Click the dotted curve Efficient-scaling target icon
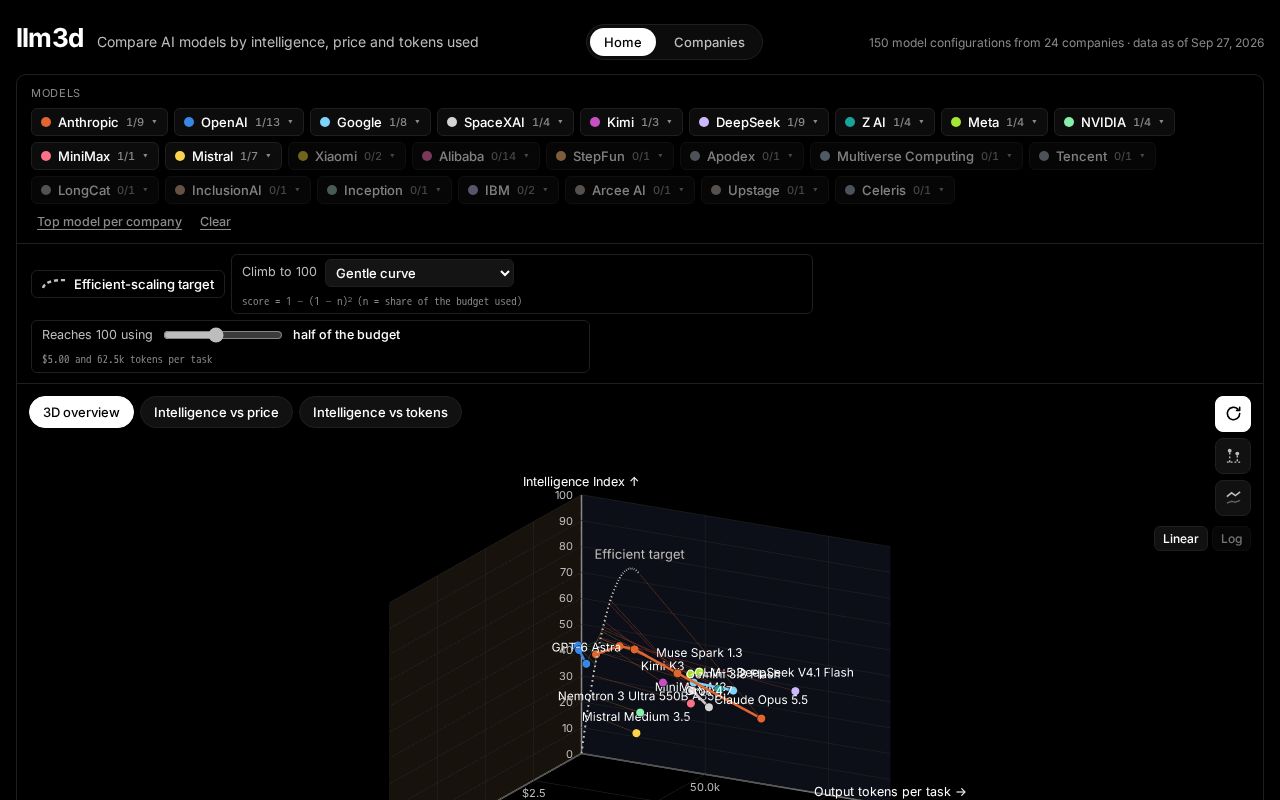Screen dimensions: 1280x800 (x=54, y=284)
